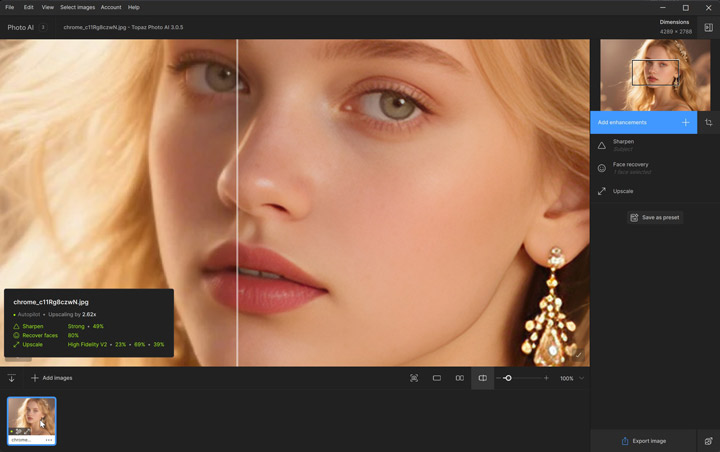
Task: Open the Sharpen enhancement settings
Action: [655, 145]
